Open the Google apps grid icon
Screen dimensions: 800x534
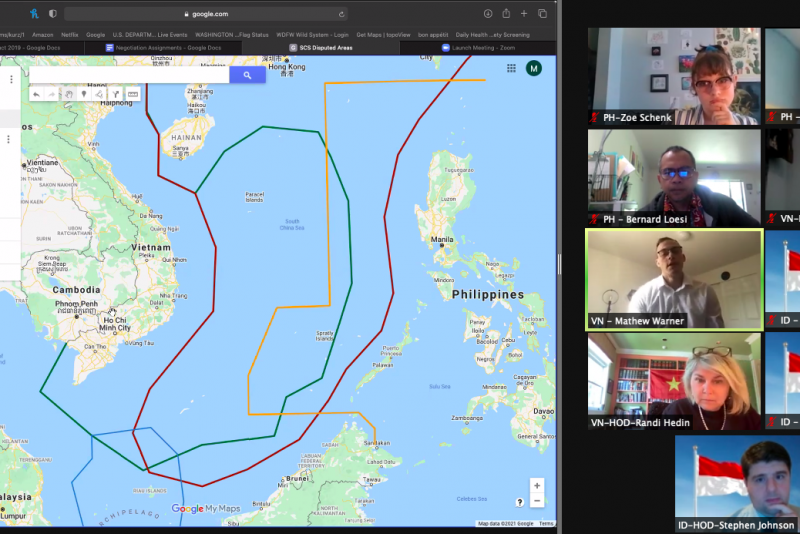click(x=511, y=68)
